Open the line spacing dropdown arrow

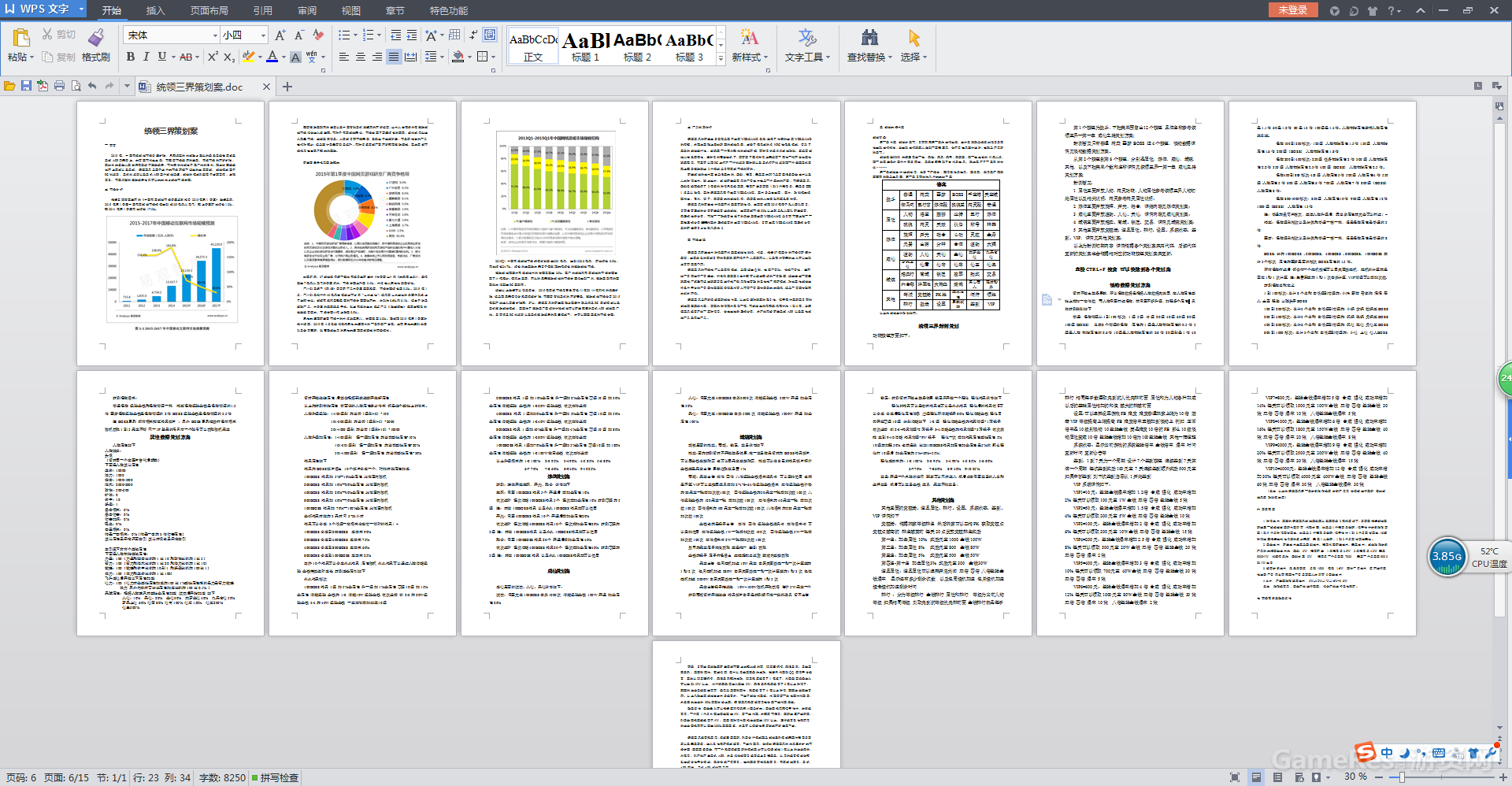coord(442,57)
